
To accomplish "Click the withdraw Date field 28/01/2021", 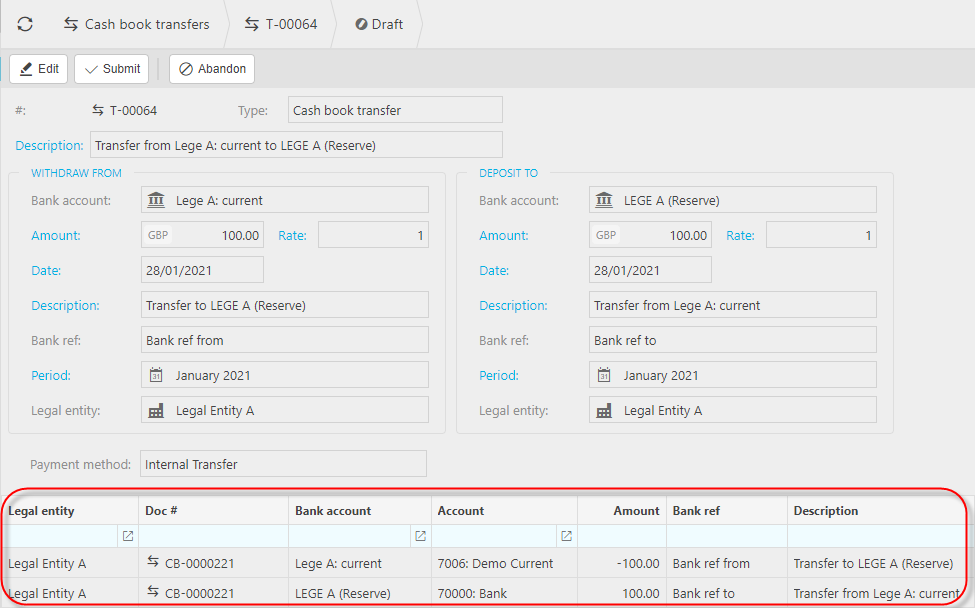I will coord(202,270).
